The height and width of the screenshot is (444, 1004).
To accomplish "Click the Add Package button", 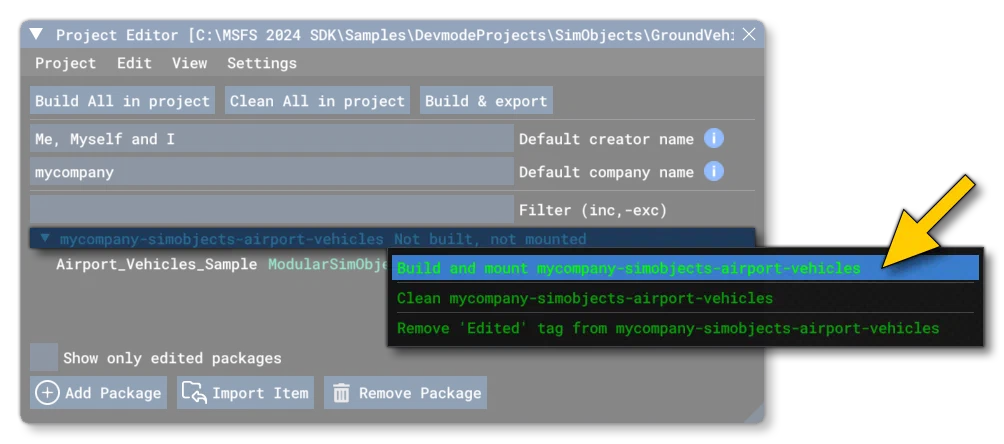I will tap(98, 392).
